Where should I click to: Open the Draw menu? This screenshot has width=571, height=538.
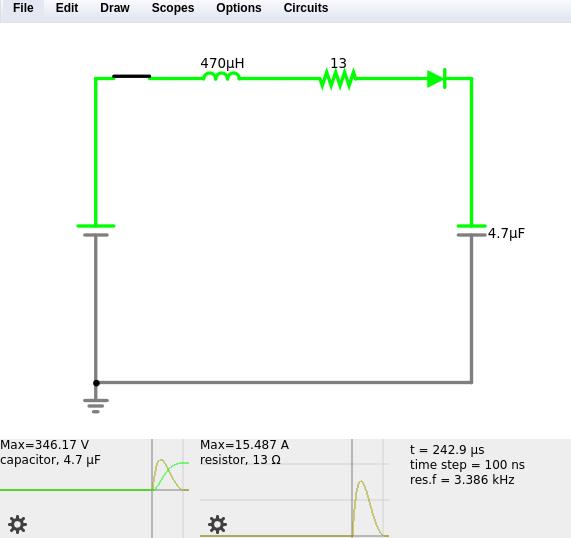pyautogui.click(x=115, y=8)
